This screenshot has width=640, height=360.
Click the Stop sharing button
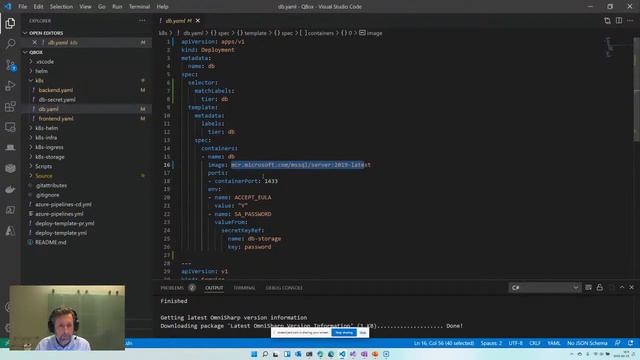[344, 333]
